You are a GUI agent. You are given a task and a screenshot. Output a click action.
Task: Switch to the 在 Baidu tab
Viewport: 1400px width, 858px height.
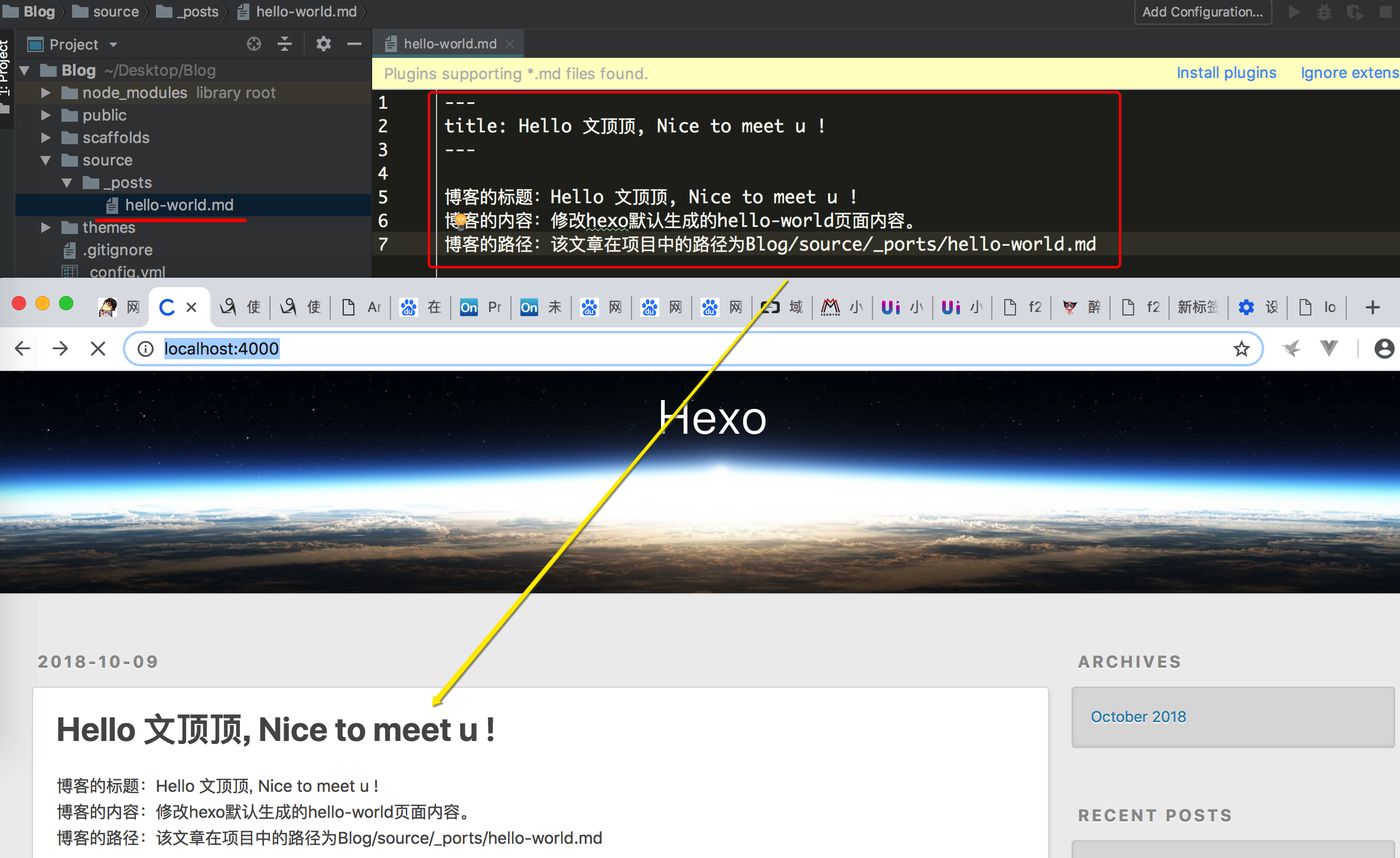pyautogui.click(x=422, y=307)
